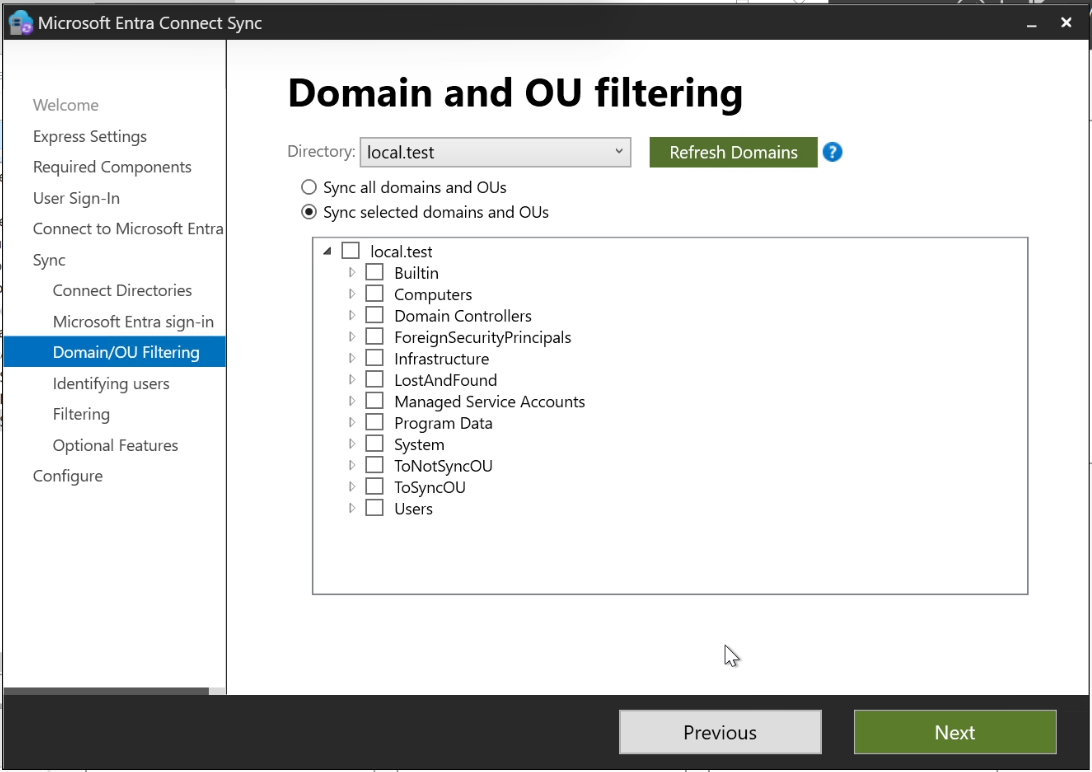Check the ToNotSyncOU checkbox
This screenshot has height=772, width=1092.
click(375, 465)
